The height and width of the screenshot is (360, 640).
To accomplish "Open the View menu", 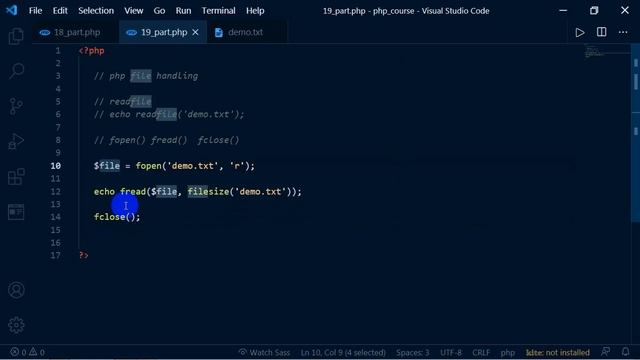I will click(133, 11).
